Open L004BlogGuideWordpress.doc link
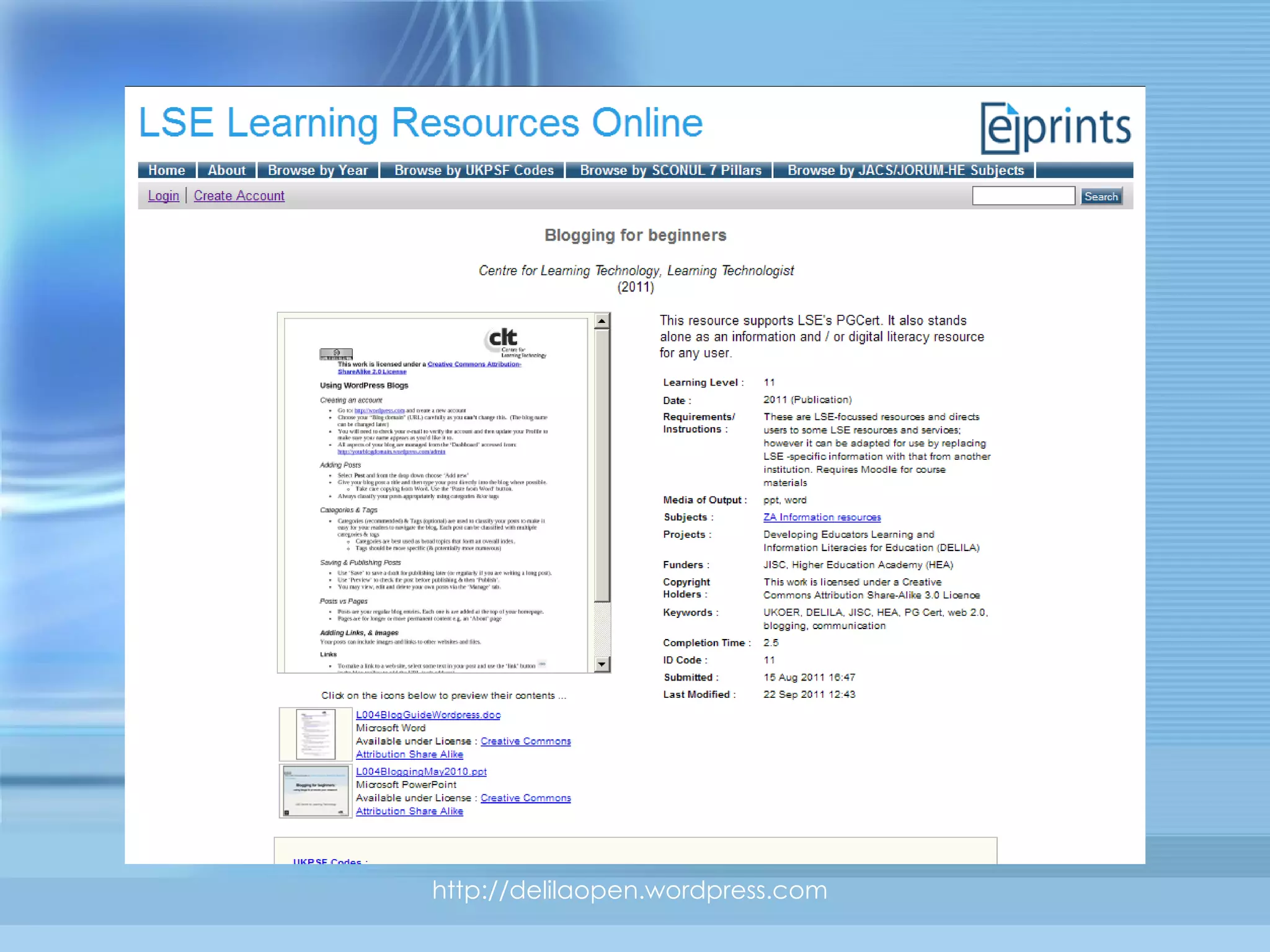The image size is (1270, 952). point(428,715)
